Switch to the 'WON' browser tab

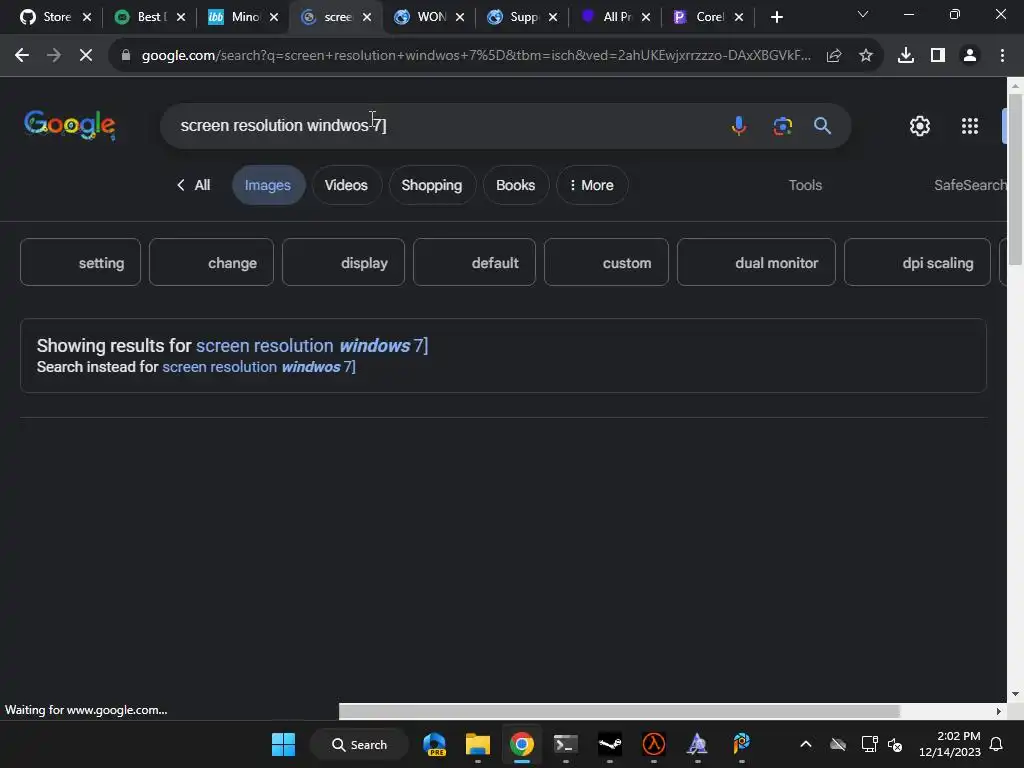(x=429, y=17)
